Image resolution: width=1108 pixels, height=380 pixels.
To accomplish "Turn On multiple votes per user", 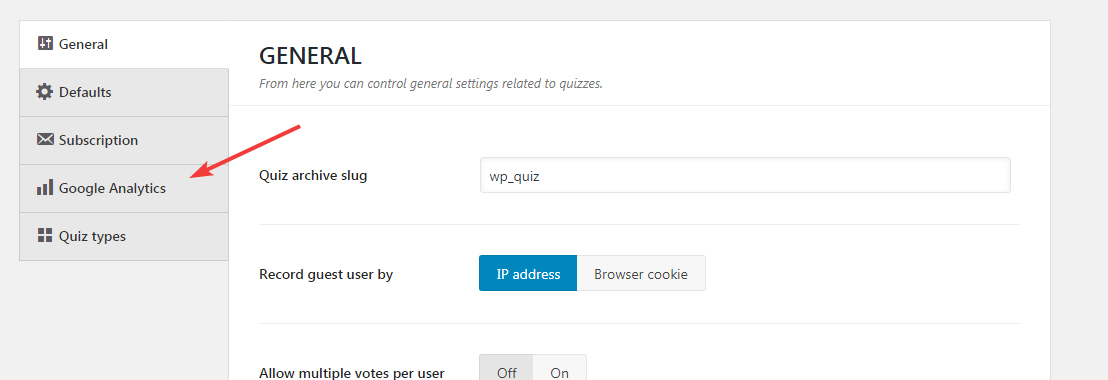I will pyautogui.click(x=560, y=367).
